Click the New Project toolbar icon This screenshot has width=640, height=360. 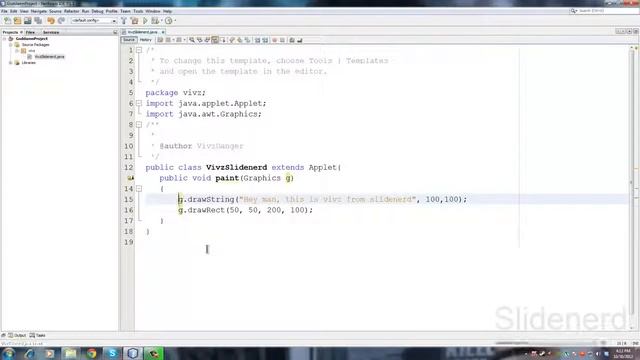tap(18, 20)
